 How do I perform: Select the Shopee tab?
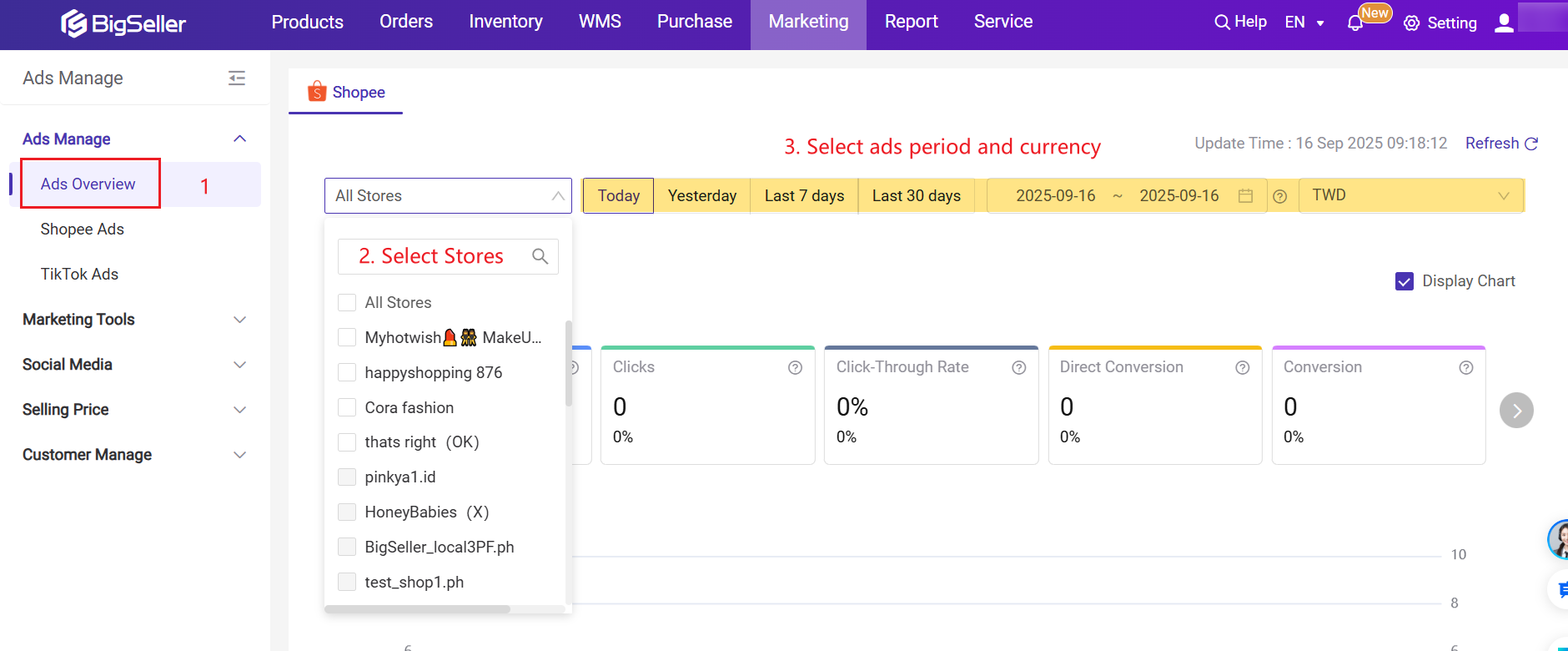[x=346, y=92]
